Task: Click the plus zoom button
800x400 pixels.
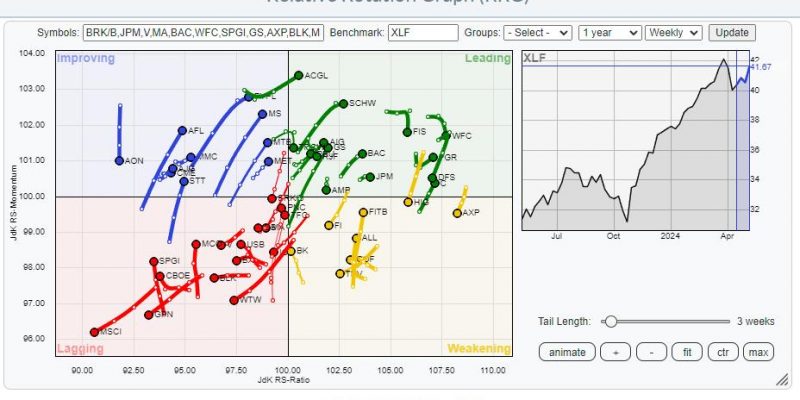Action: pos(615,352)
